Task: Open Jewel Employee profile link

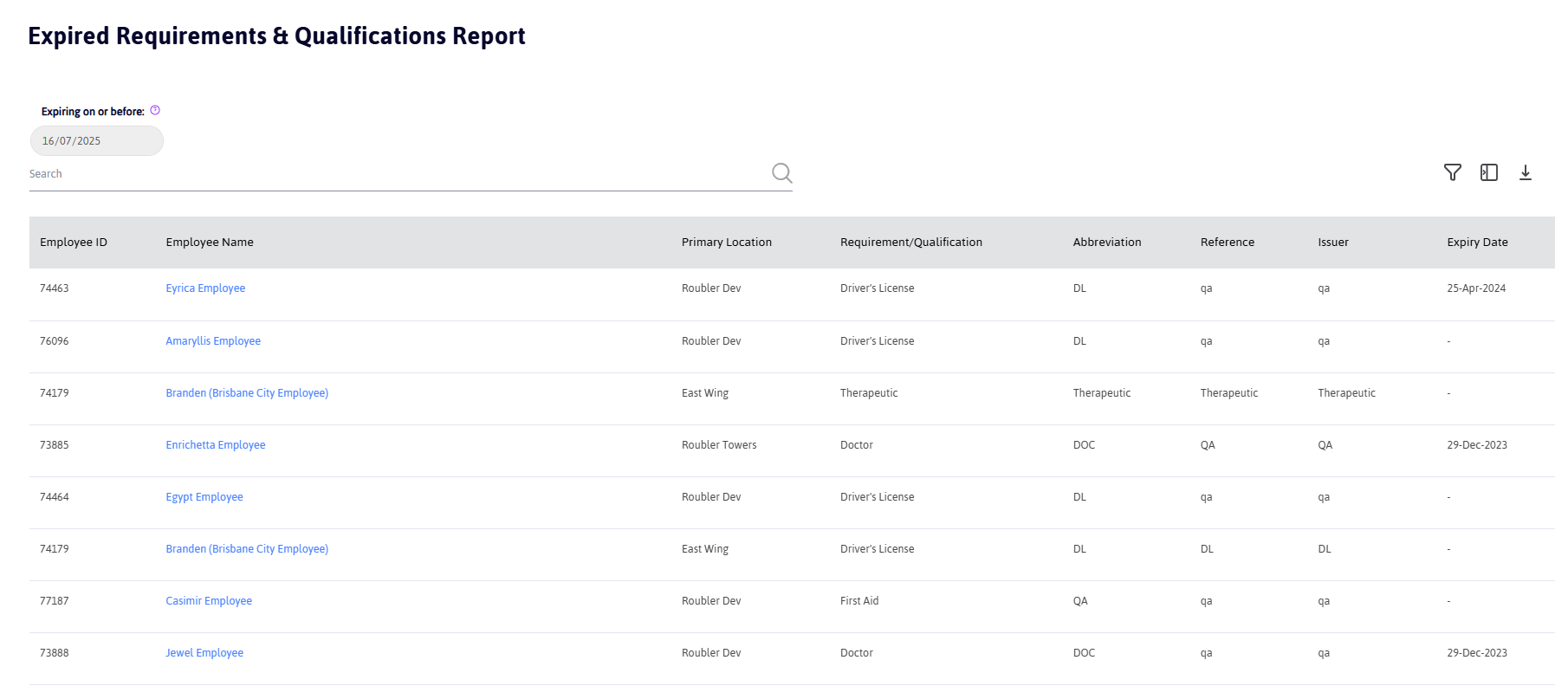Action: 204,653
